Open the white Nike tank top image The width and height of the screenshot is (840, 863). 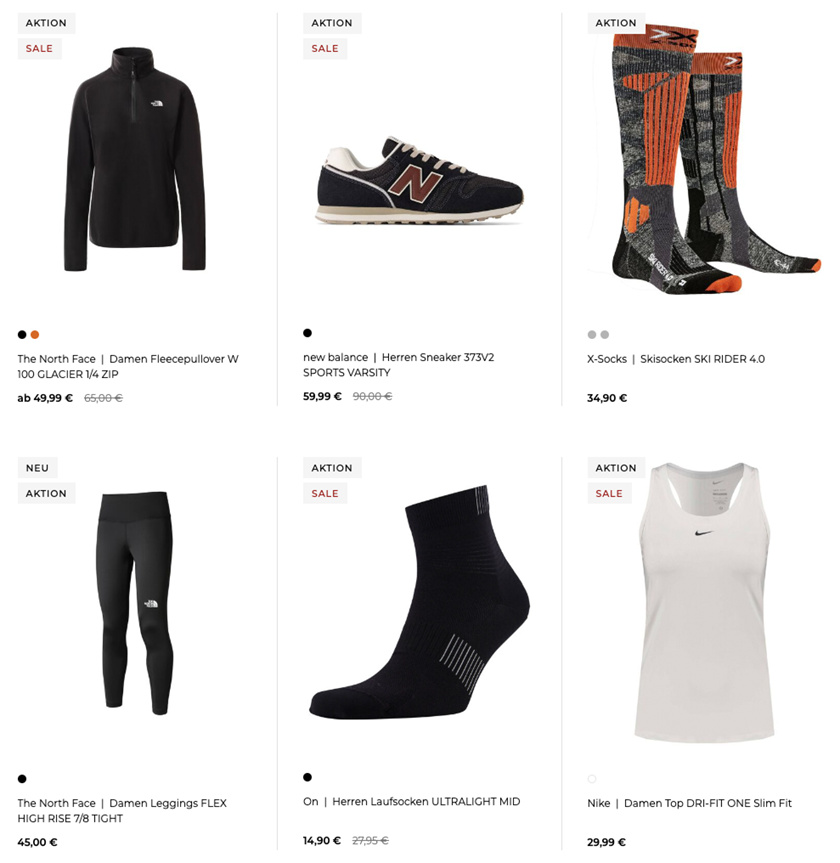705,602
